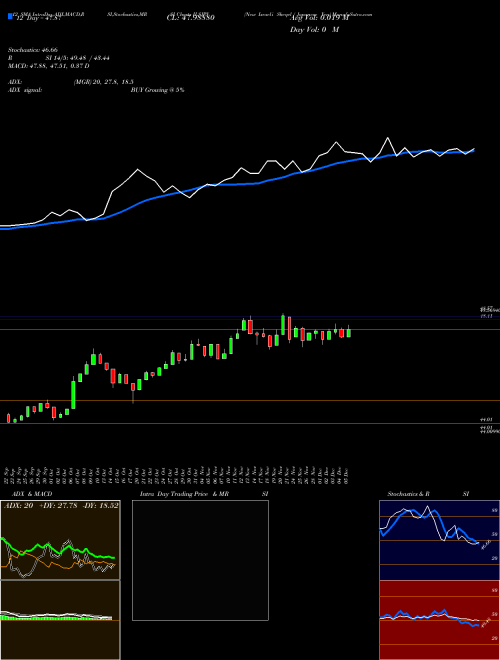Click the "Avg Vol: 0.019 M" text

click(x=319, y=18)
